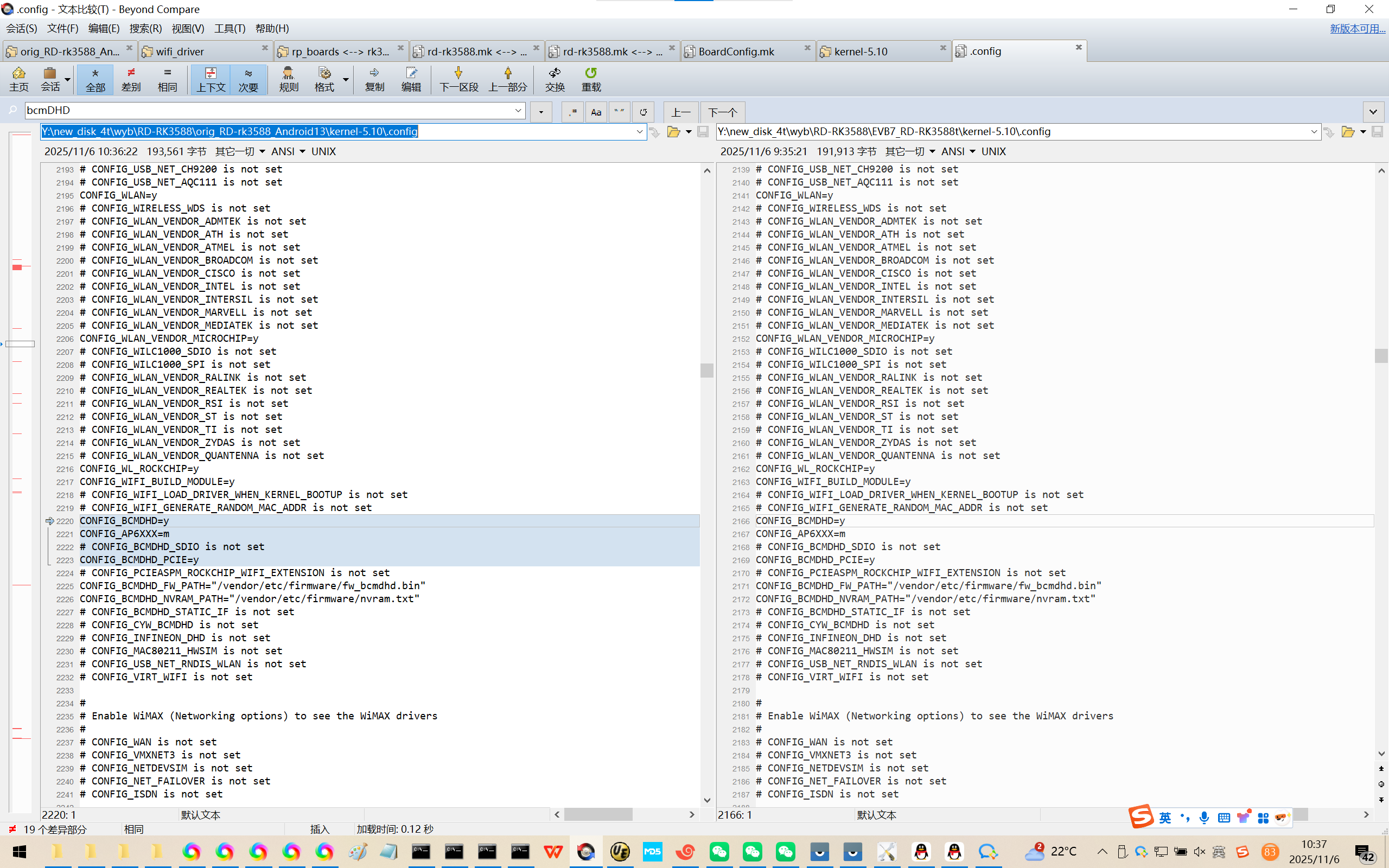Toggle Show Differences (差别) filter
Screen dimensions: 1389x868
click(131, 79)
